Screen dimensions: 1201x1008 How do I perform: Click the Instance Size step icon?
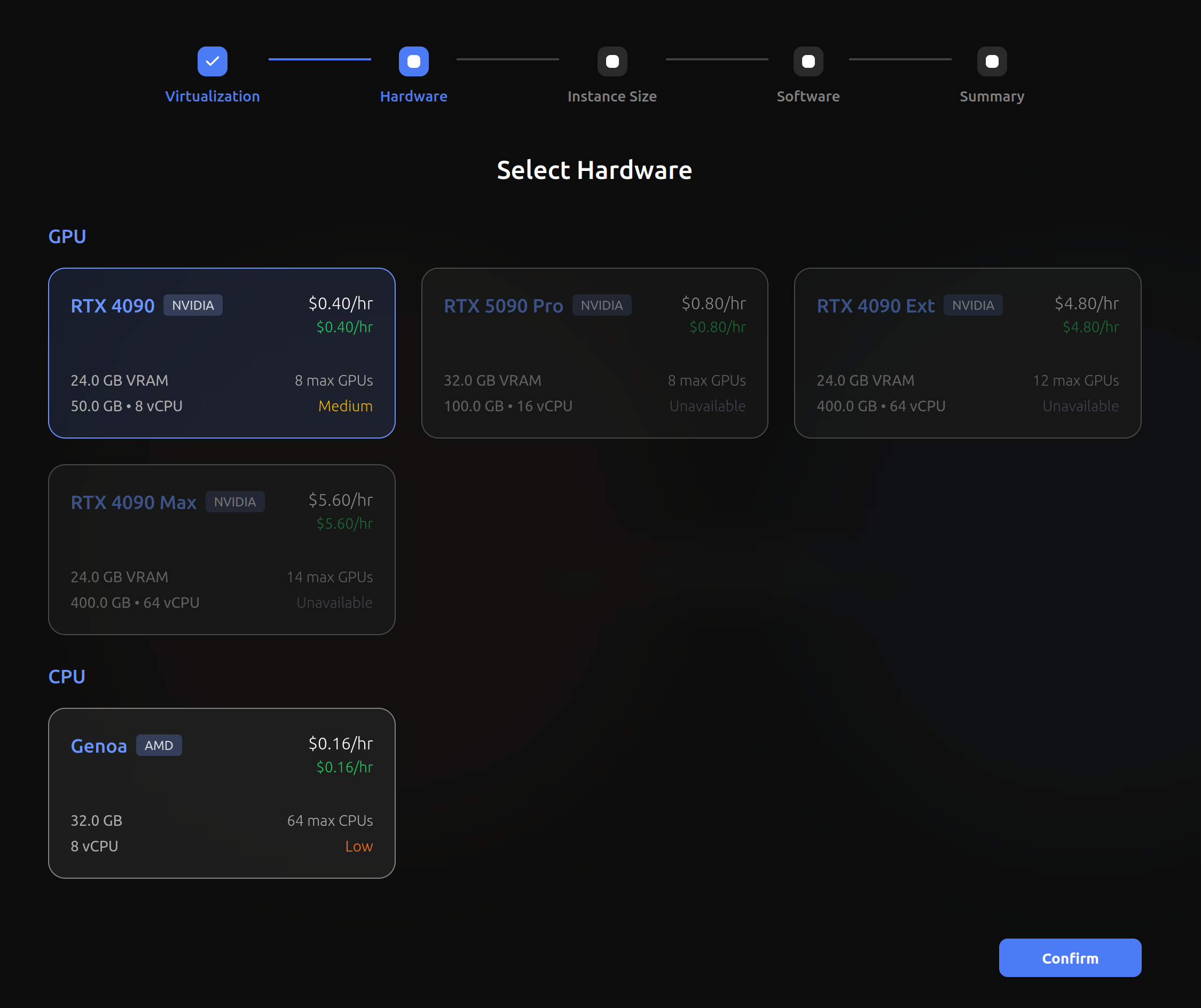(x=612, y=61)
